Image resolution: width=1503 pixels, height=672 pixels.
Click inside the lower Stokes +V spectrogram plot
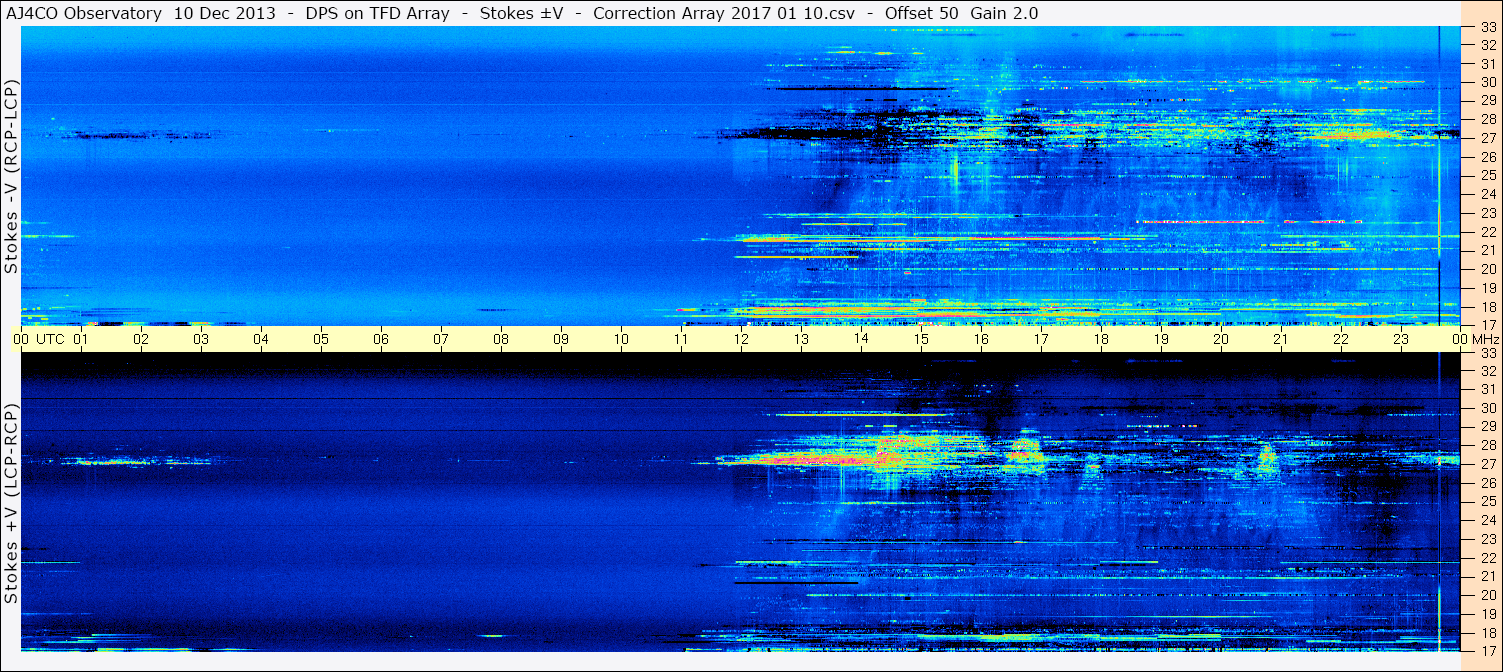(x=740, y=502)
